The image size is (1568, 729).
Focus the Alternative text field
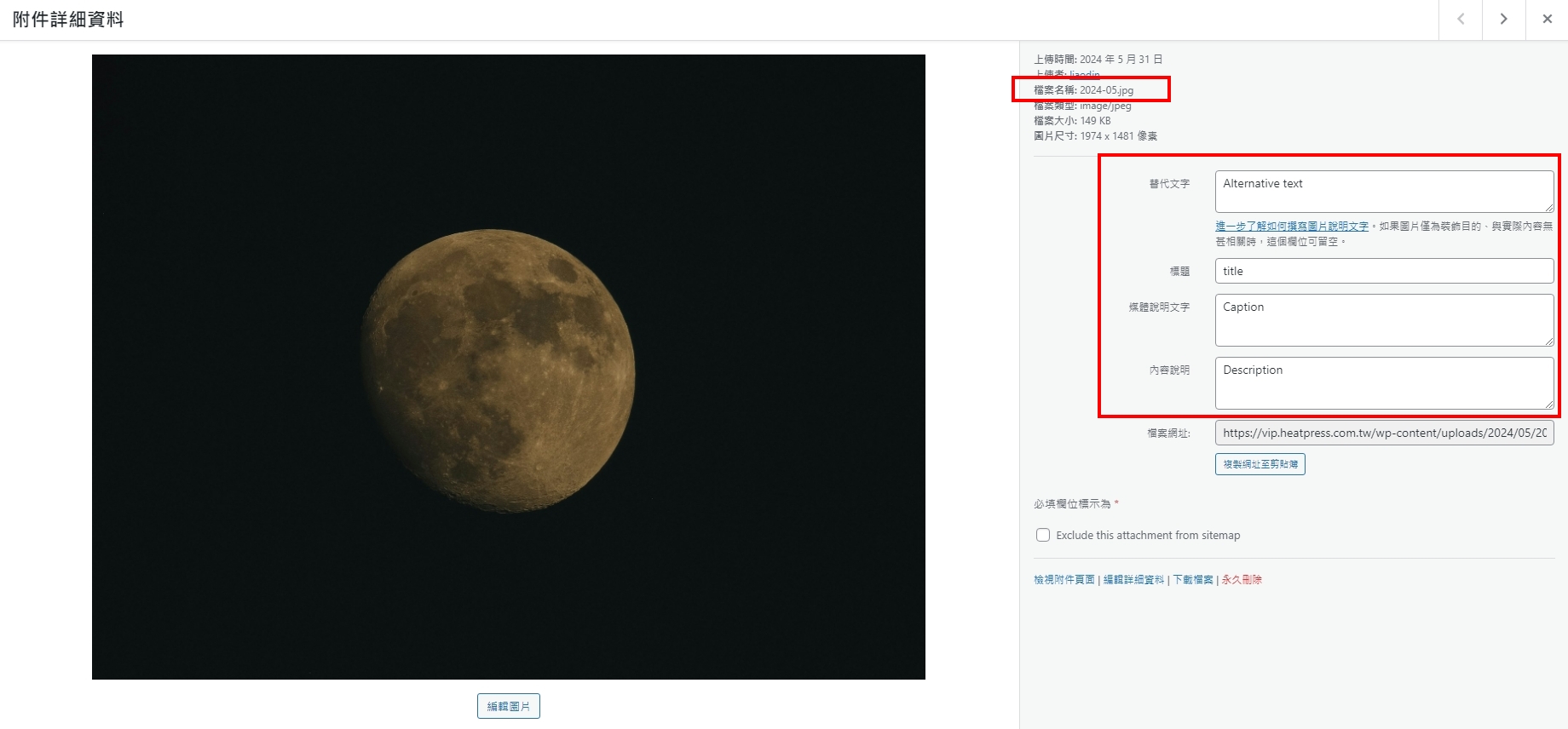click(x=1383, y=192)
